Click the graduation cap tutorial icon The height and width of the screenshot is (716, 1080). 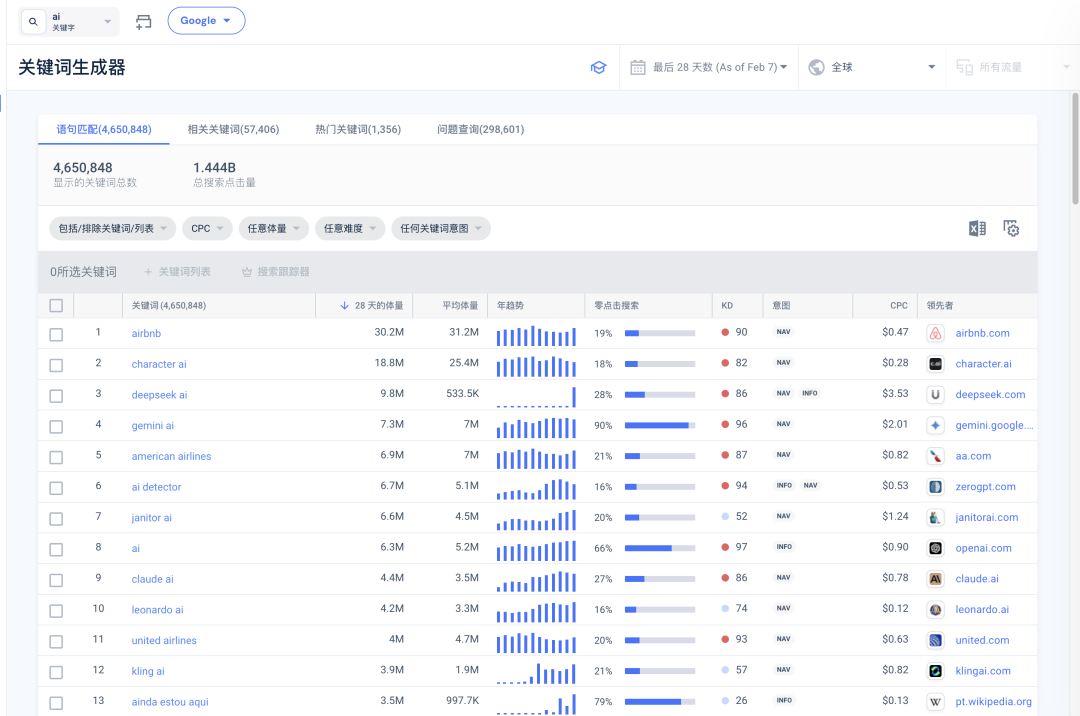598,68
